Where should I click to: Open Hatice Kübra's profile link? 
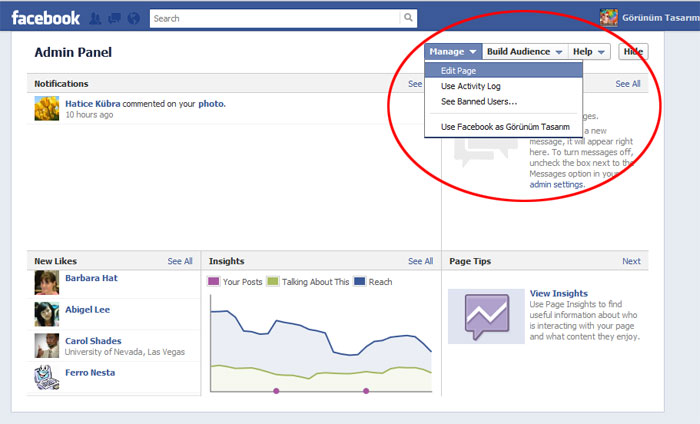(93, 104)
